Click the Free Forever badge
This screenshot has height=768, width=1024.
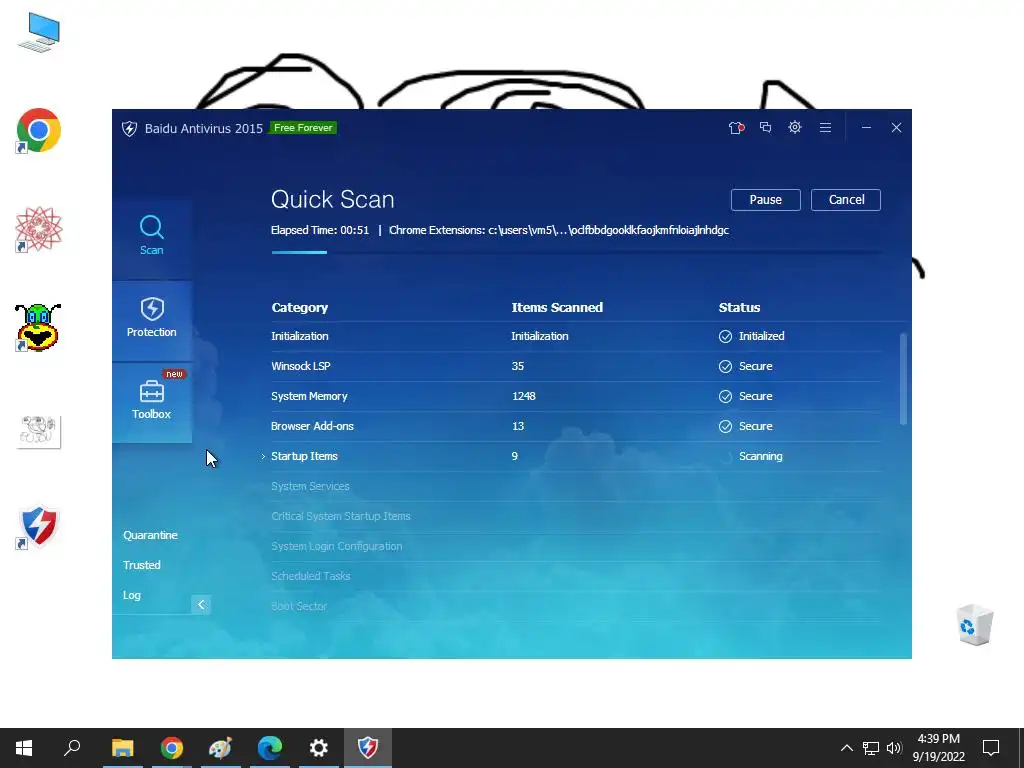303,128
